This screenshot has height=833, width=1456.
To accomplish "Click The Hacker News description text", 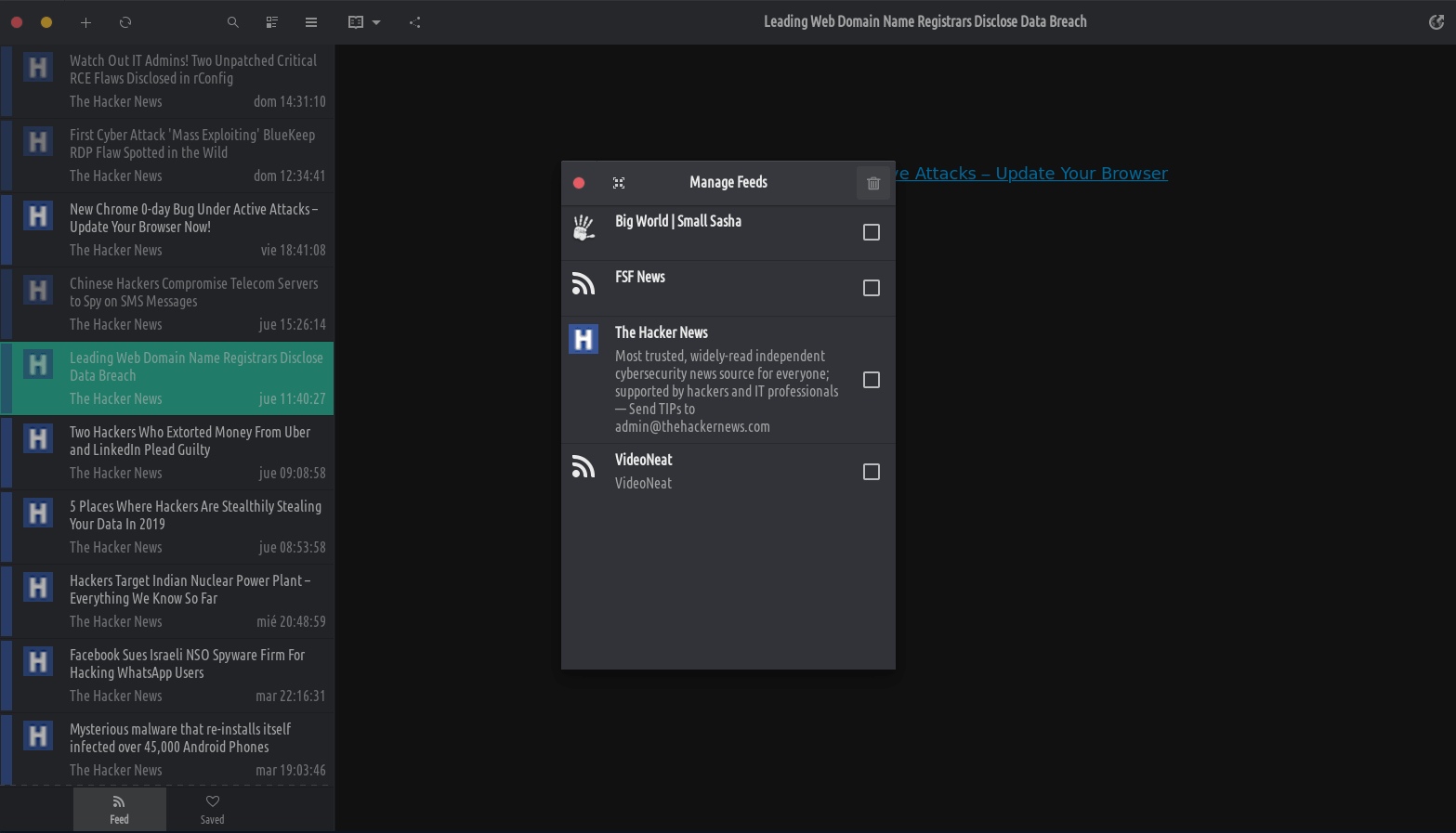I will [727, 391].
